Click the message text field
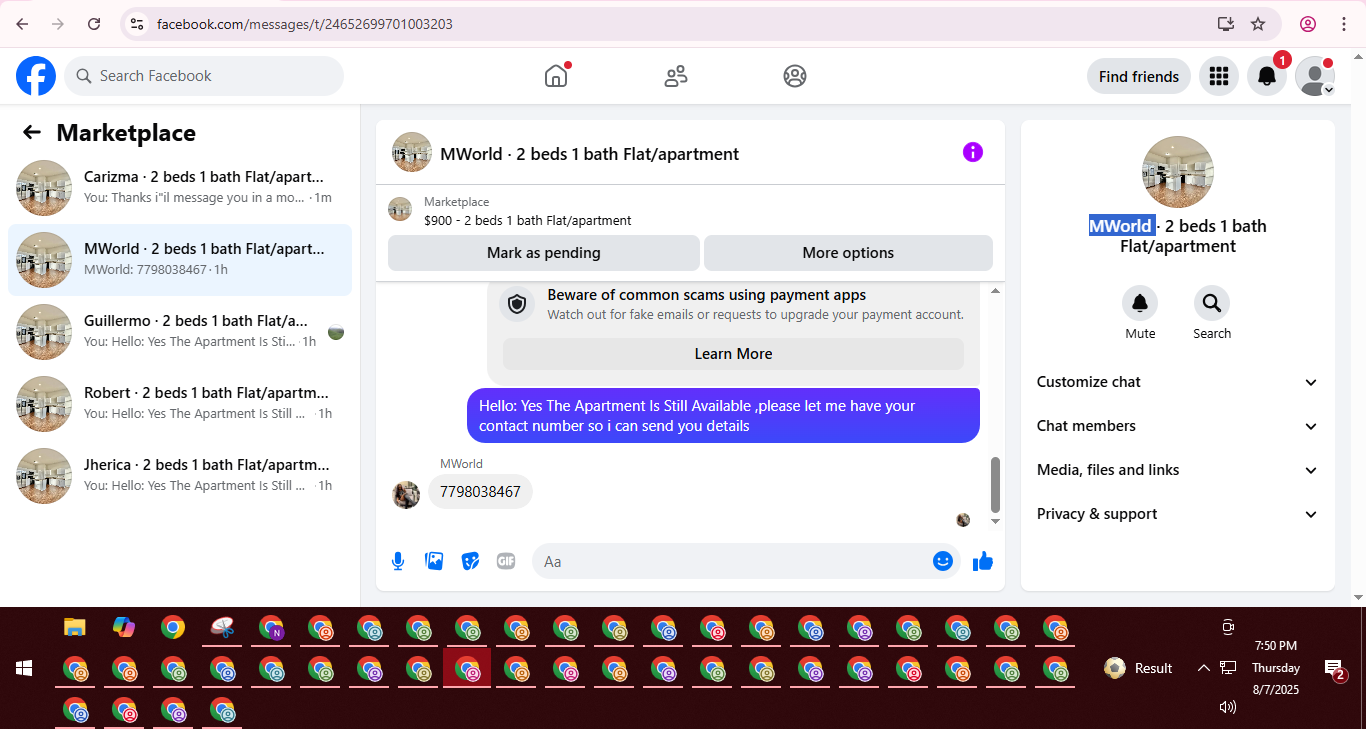1366x729 pixels. point(732,561)
